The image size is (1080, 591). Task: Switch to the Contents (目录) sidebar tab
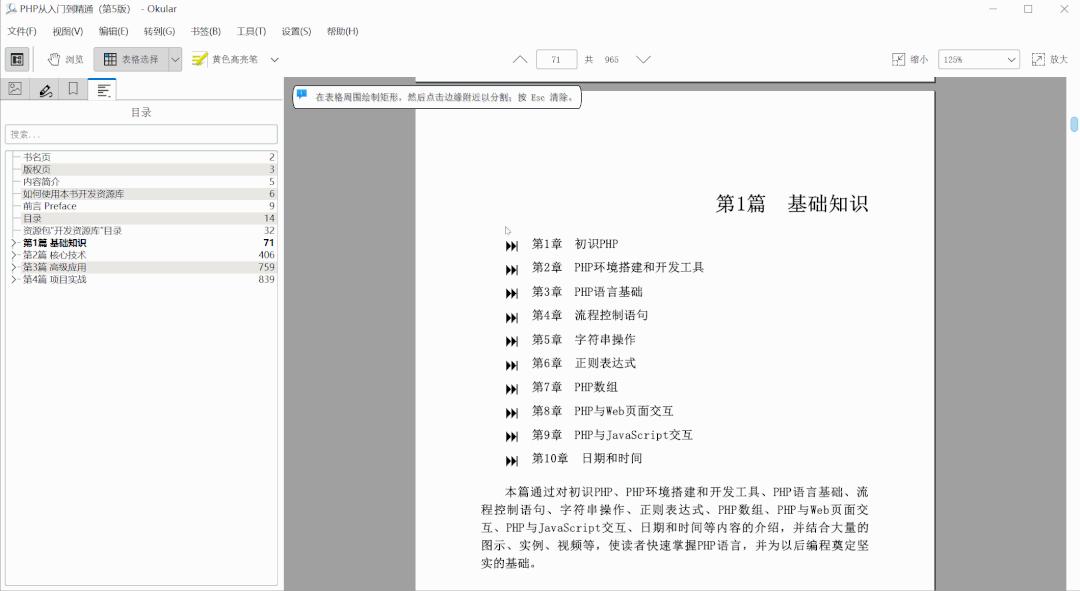(101, 88)
